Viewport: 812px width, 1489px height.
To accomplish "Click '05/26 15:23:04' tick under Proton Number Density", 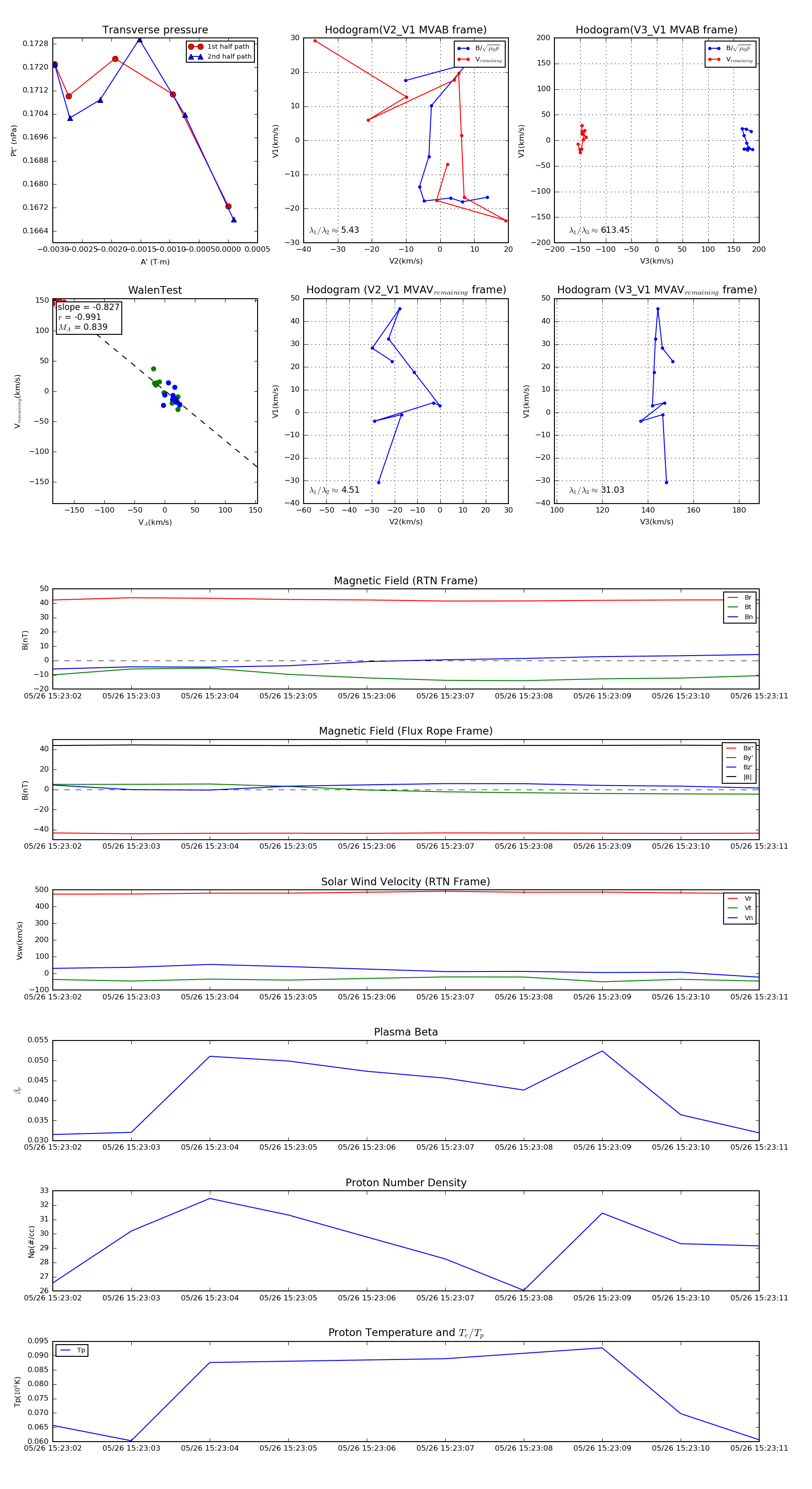I will 210,1298.
